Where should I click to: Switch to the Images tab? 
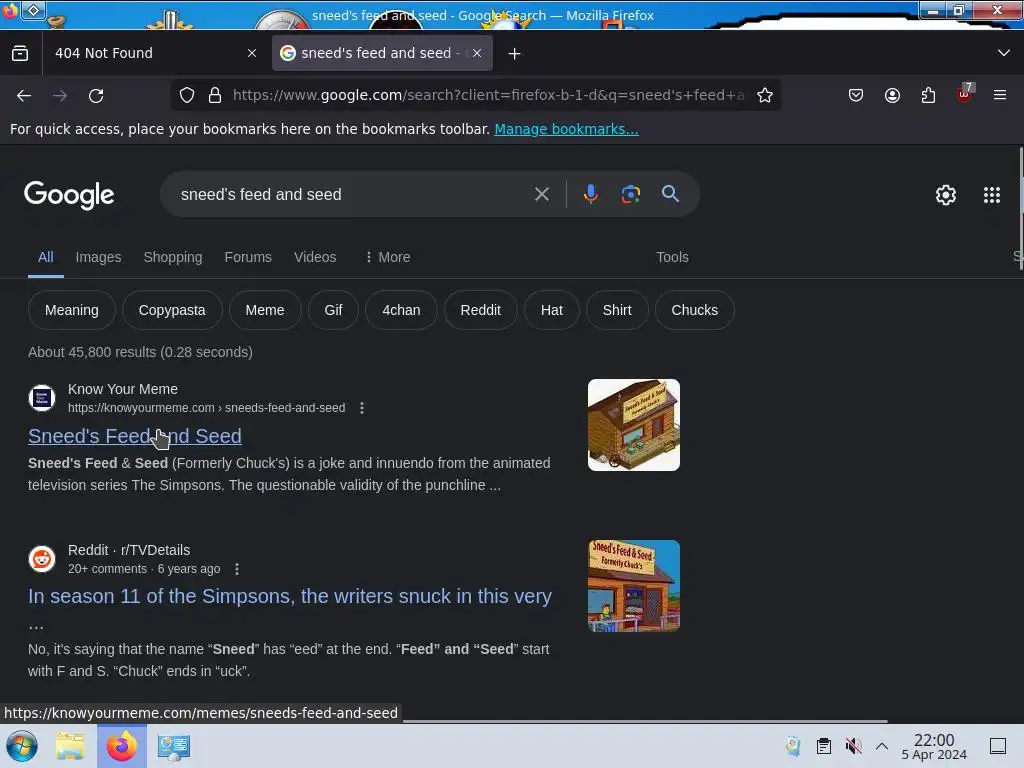[x=99, y=257]
